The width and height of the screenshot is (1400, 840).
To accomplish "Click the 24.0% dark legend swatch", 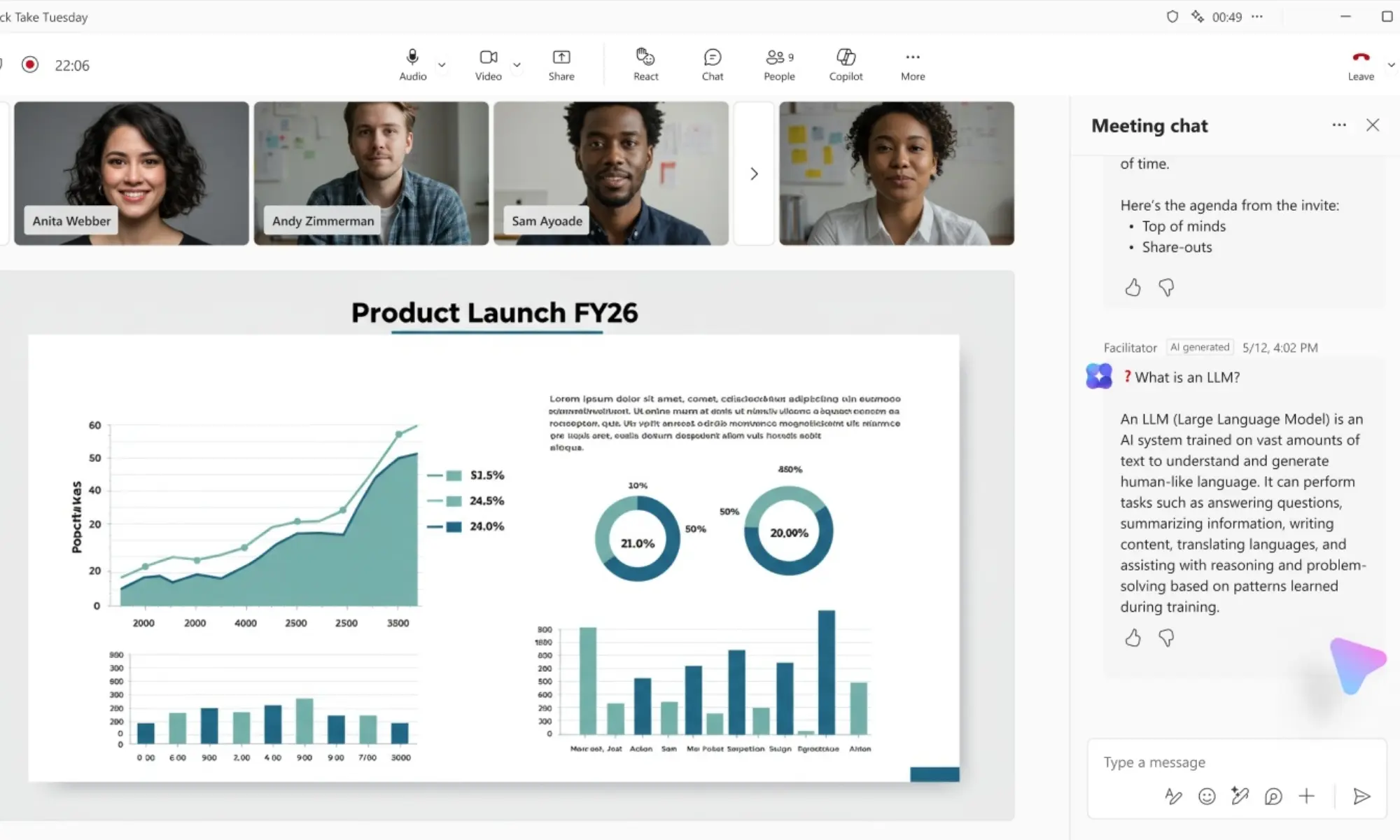I will (x=454, y=526).
